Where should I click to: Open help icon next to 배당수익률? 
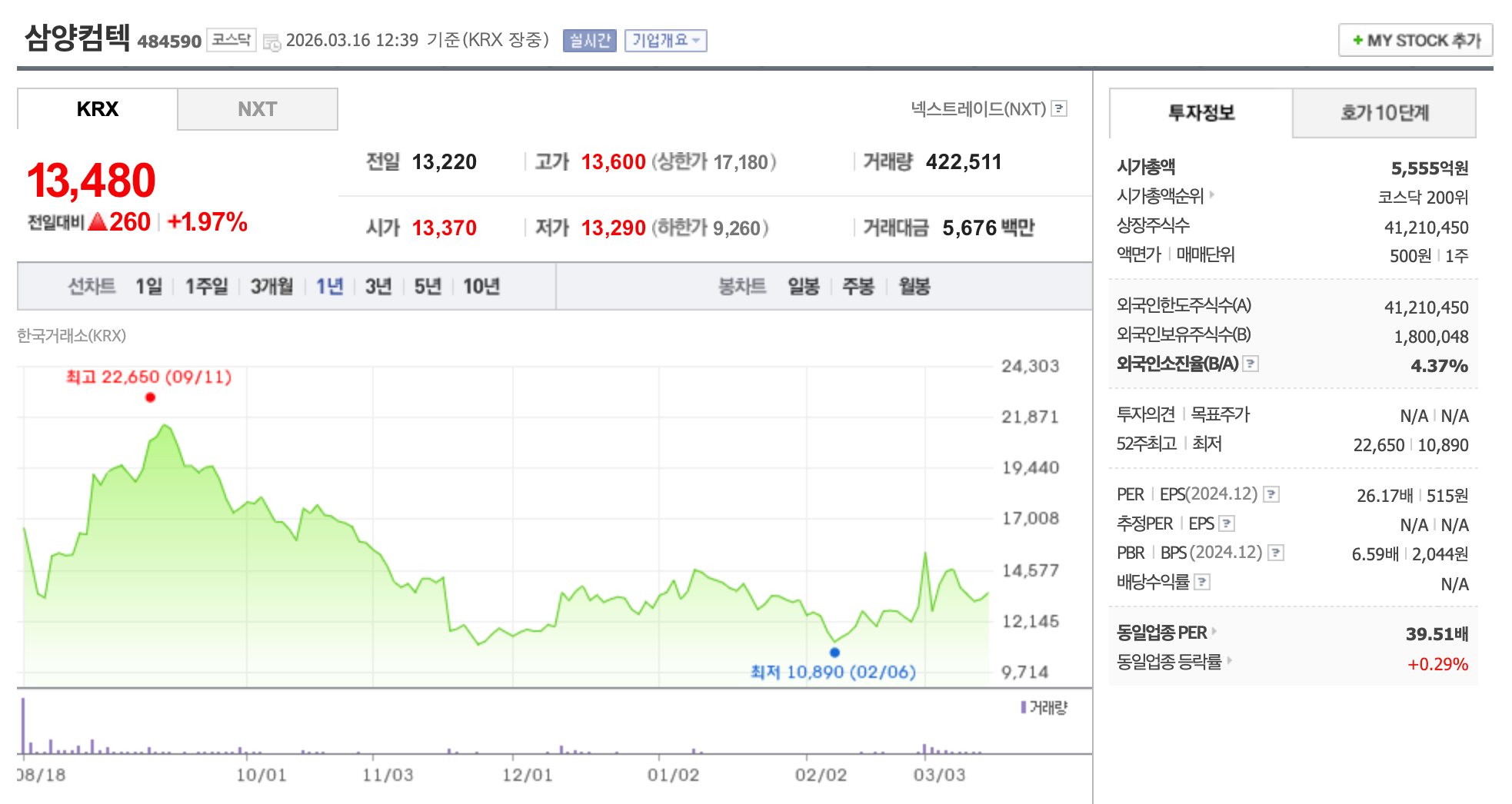pos(1203,582)
